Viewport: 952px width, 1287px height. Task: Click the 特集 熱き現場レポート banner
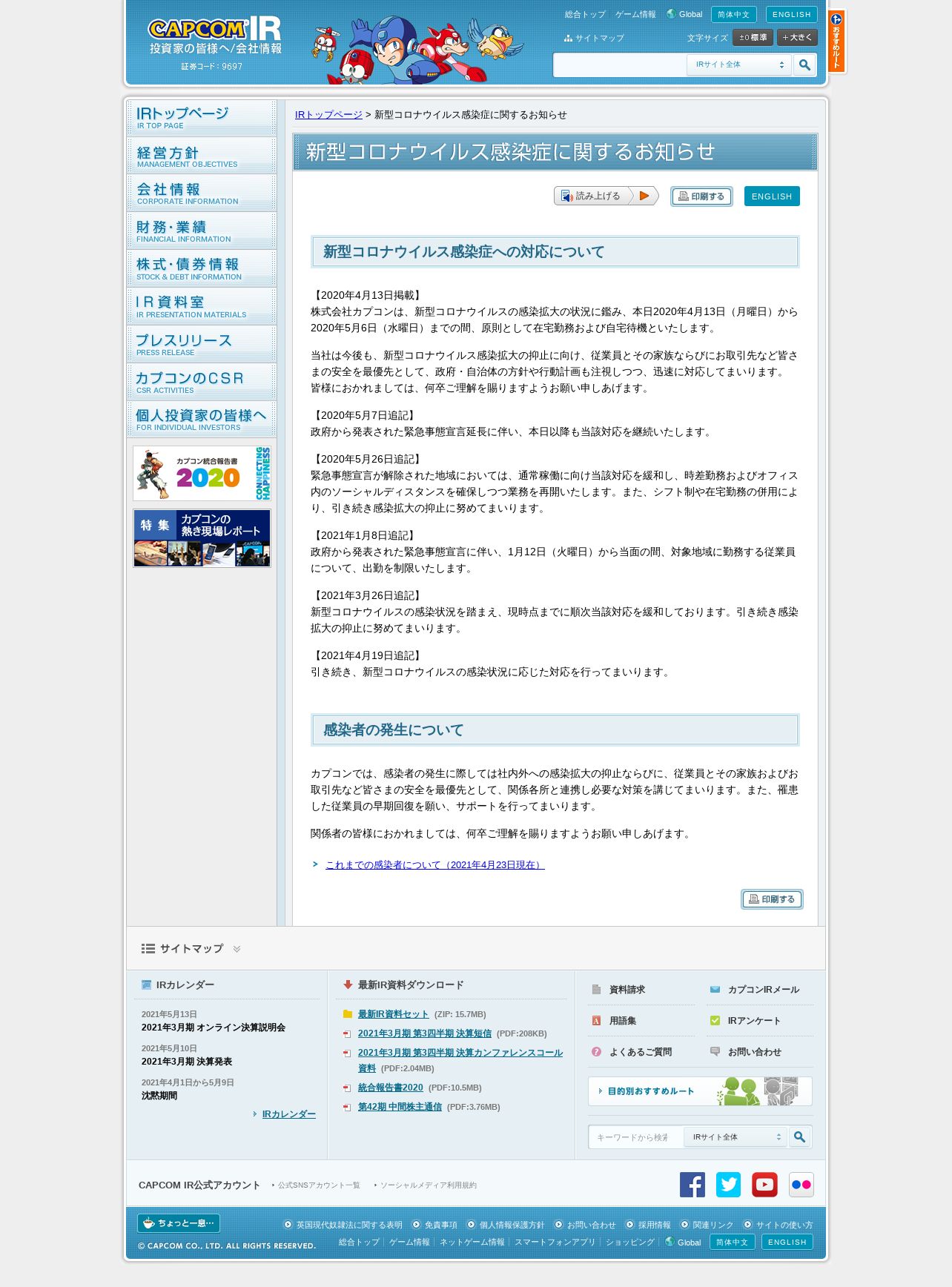click(x=202, y=538)
